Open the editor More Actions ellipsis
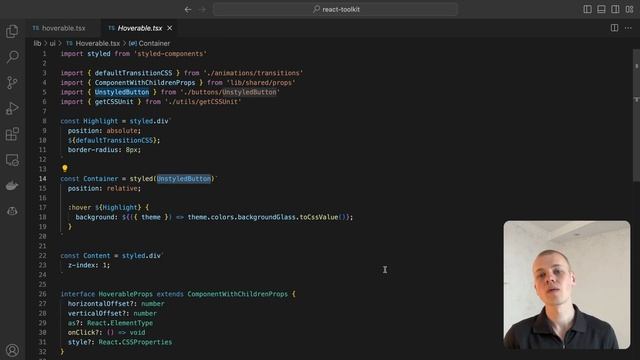 pyautogui.click(x=628, y=28)
